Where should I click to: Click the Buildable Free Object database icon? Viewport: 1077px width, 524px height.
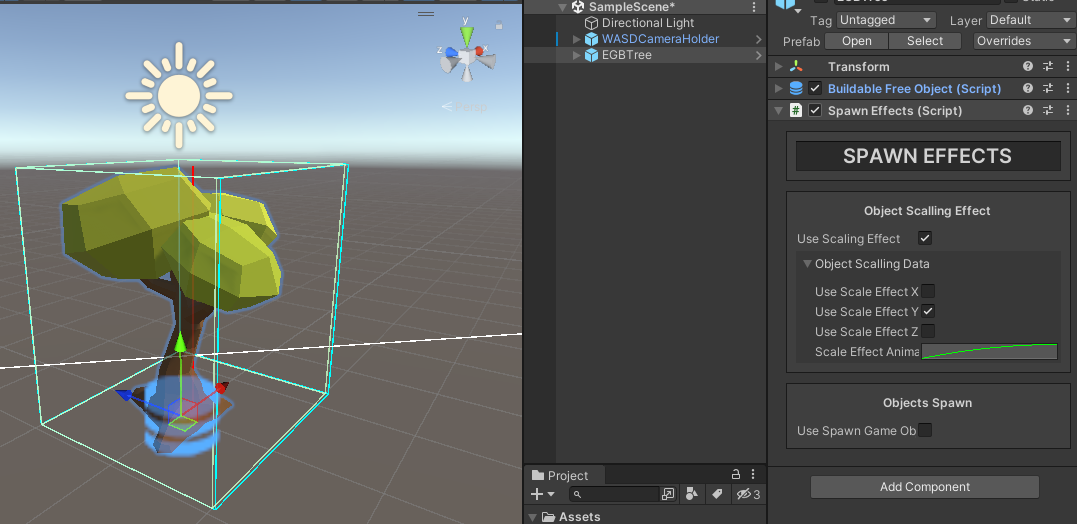796,89
